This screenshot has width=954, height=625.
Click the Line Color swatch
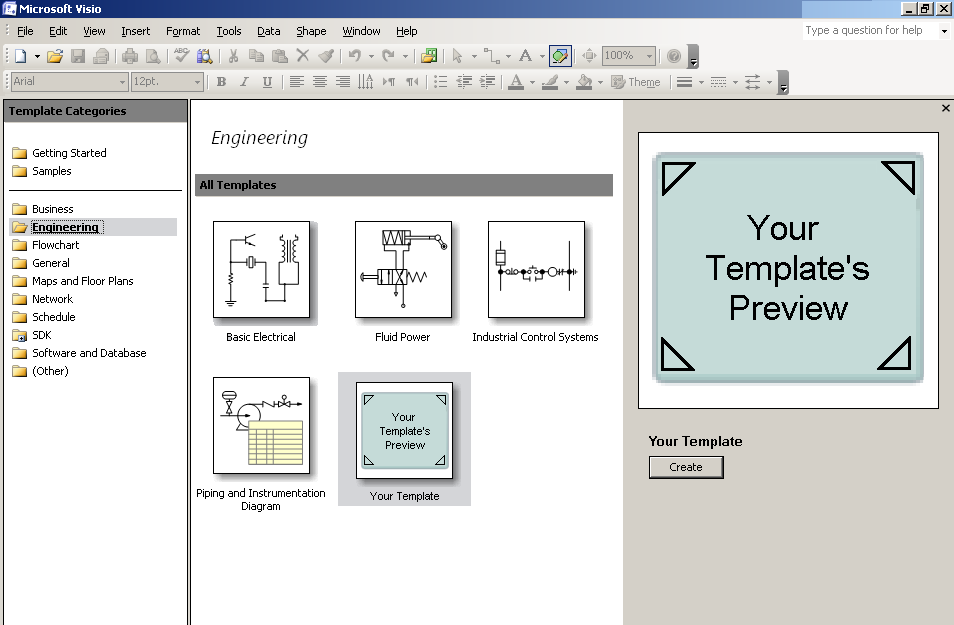click(x=550, y=82)
